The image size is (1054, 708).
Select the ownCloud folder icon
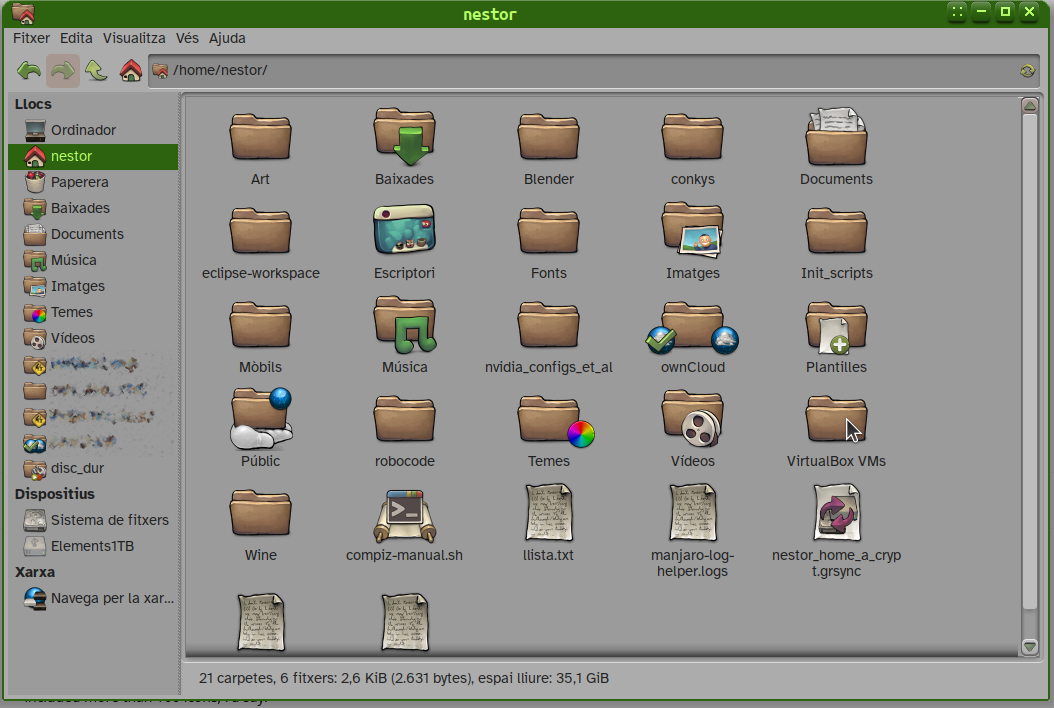[692, 328]
